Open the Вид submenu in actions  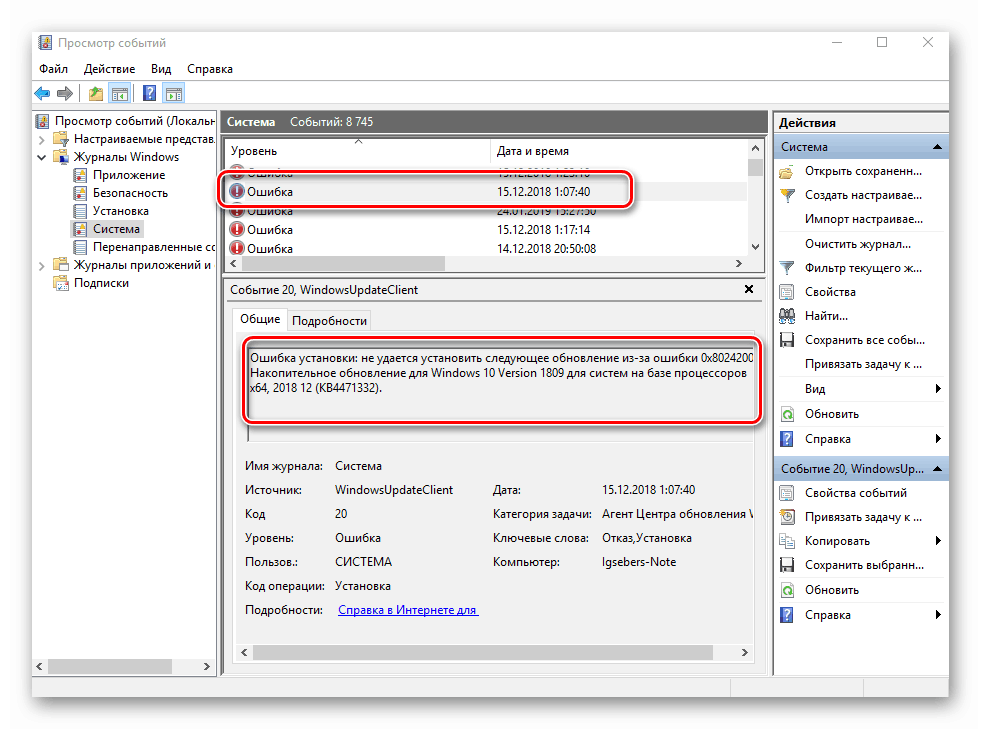[938, 389]
